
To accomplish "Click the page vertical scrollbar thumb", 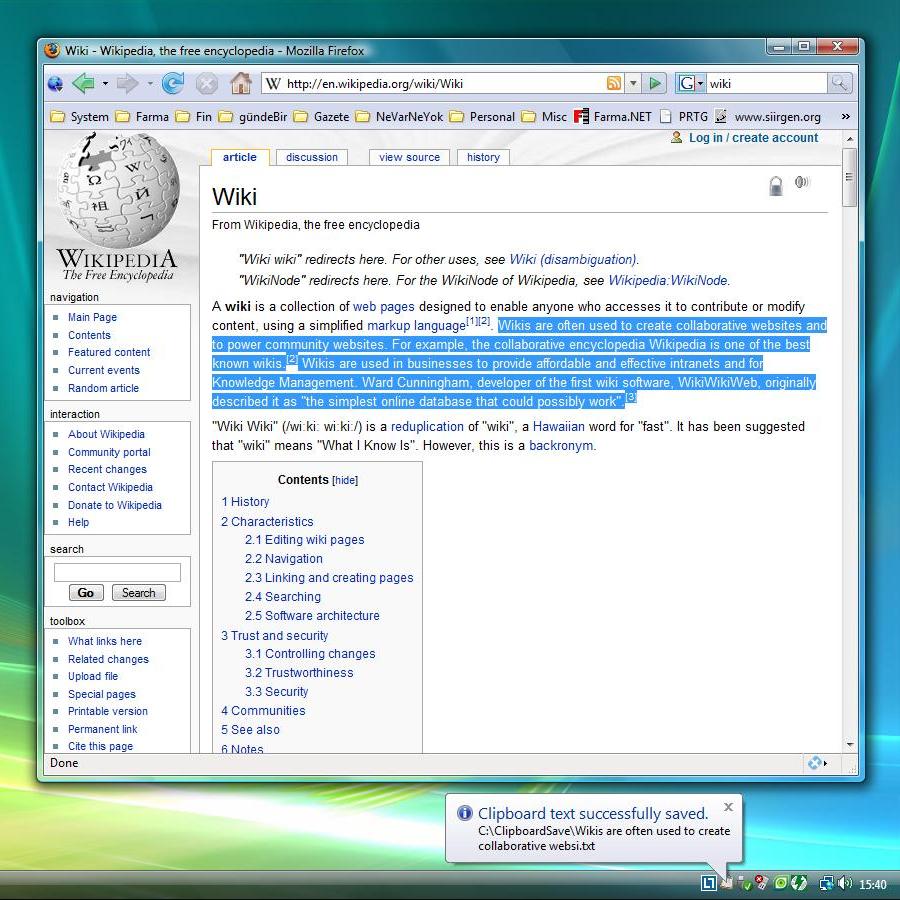I will click(x=849, y=177).
